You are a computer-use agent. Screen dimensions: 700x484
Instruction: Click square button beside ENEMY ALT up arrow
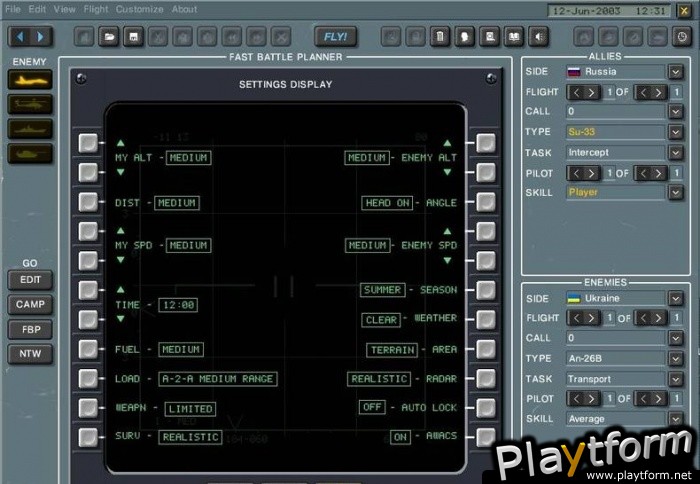click(x=486, y=143)
